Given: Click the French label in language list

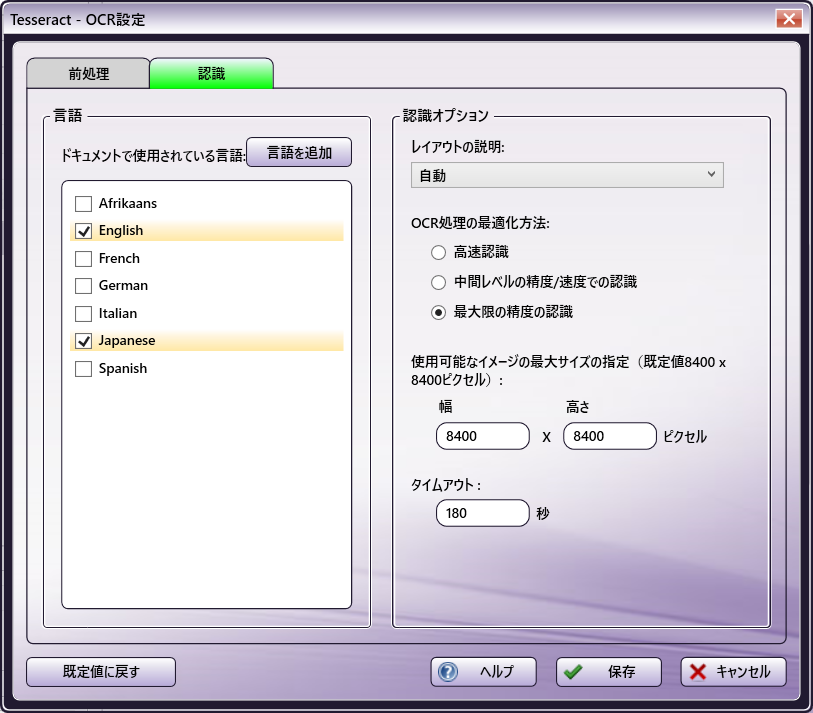Looking at the screenshot, I should (119, 258).
